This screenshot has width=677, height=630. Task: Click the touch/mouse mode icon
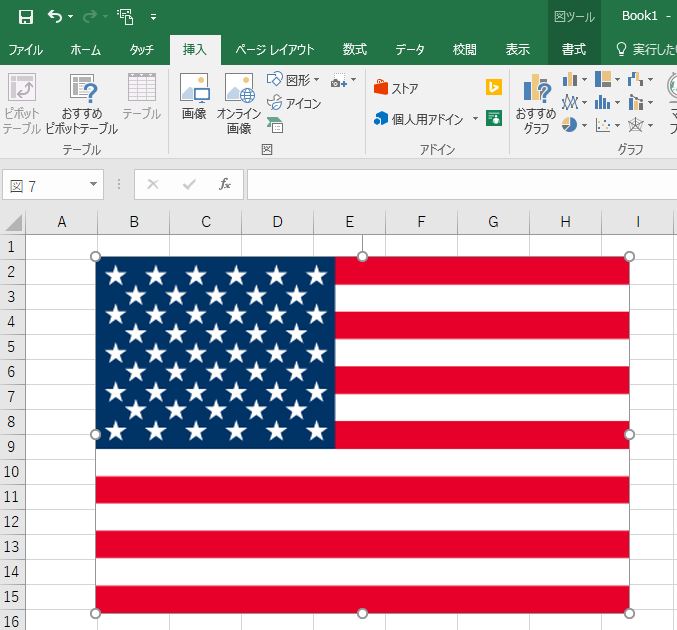125,17
